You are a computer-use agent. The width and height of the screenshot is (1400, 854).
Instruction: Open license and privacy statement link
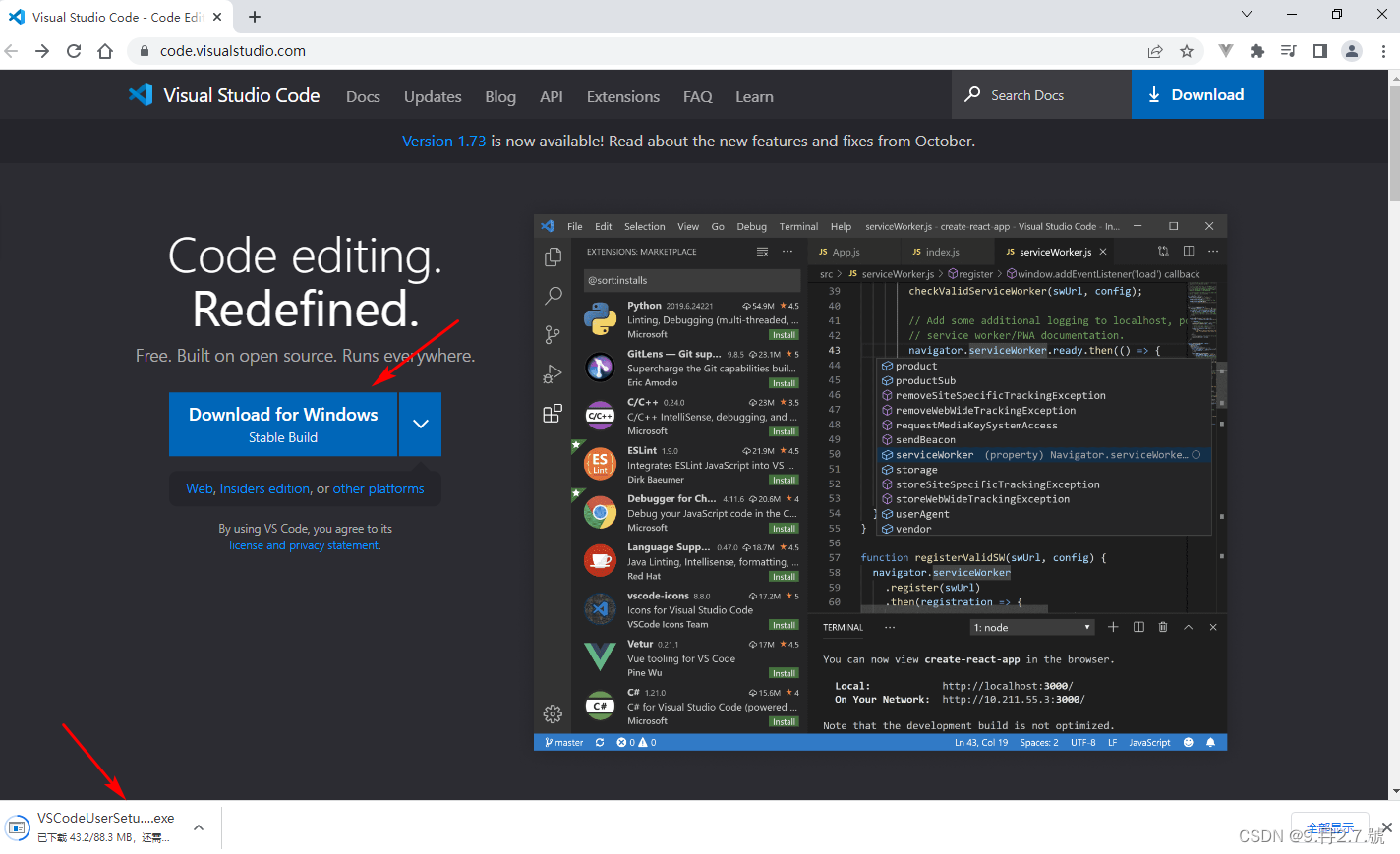305,545
